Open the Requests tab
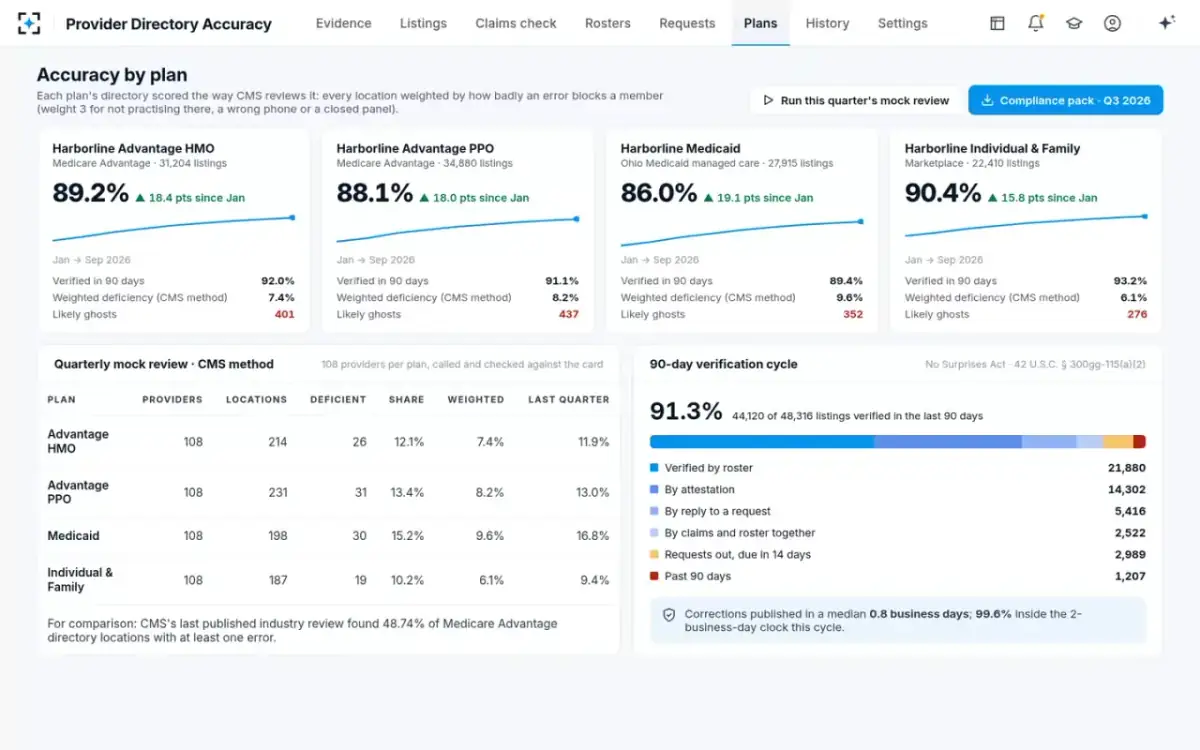This screenshot has width=1200, height=750. [687, 23]
